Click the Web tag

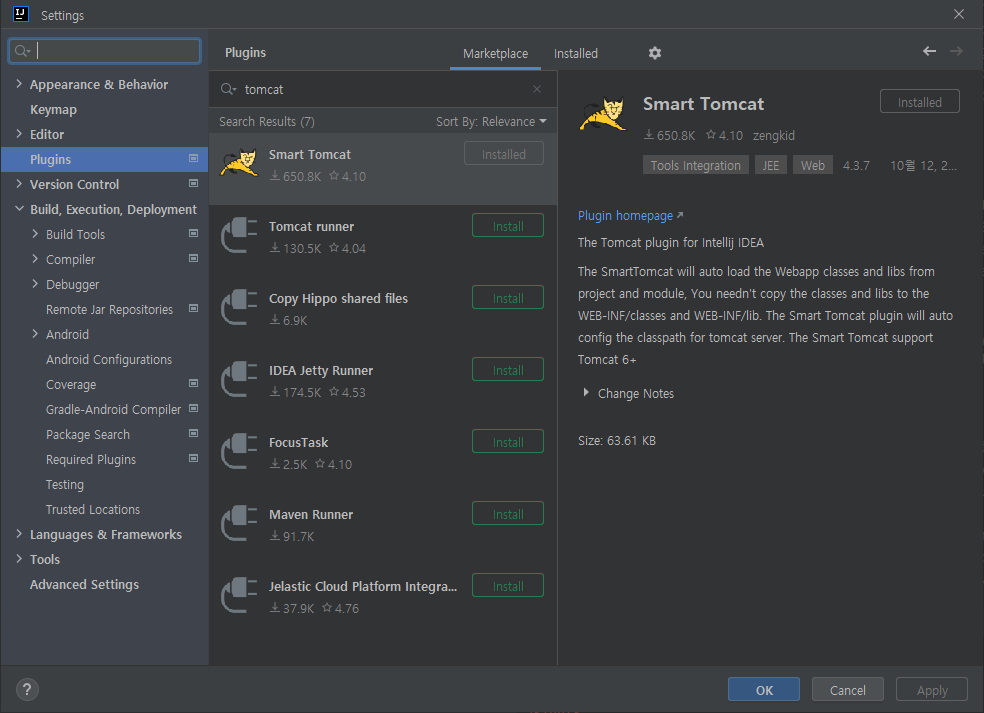coord(813,165)
